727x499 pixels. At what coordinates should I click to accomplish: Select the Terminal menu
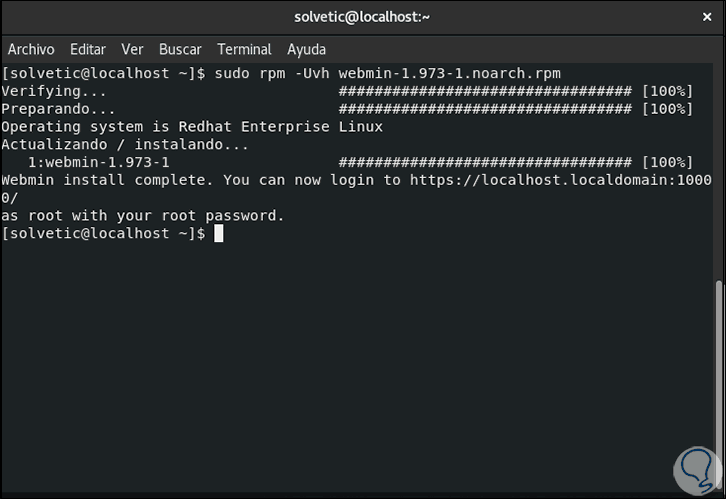[244, 49]
